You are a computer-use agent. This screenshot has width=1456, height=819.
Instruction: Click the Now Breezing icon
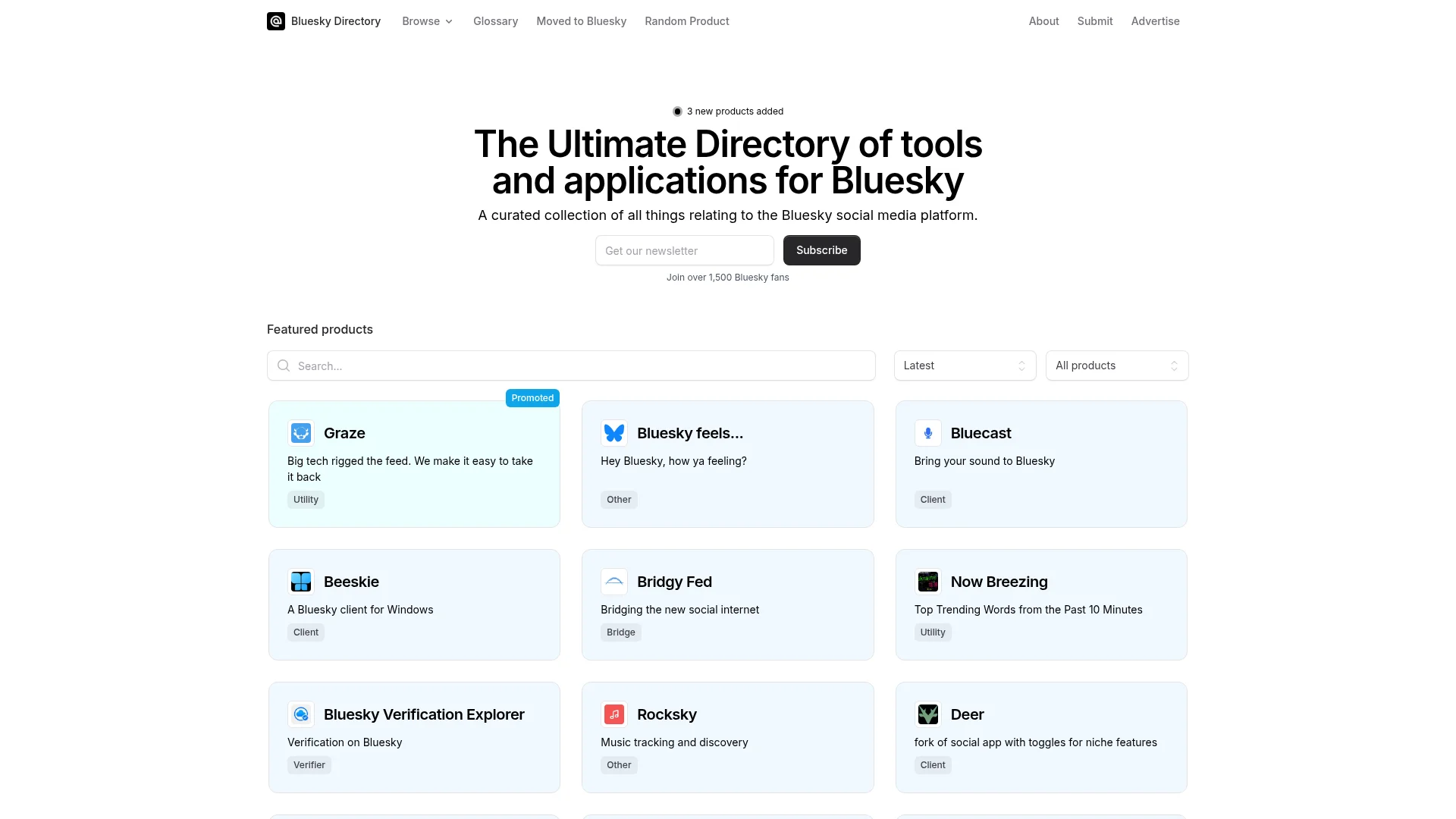point(928,582)
